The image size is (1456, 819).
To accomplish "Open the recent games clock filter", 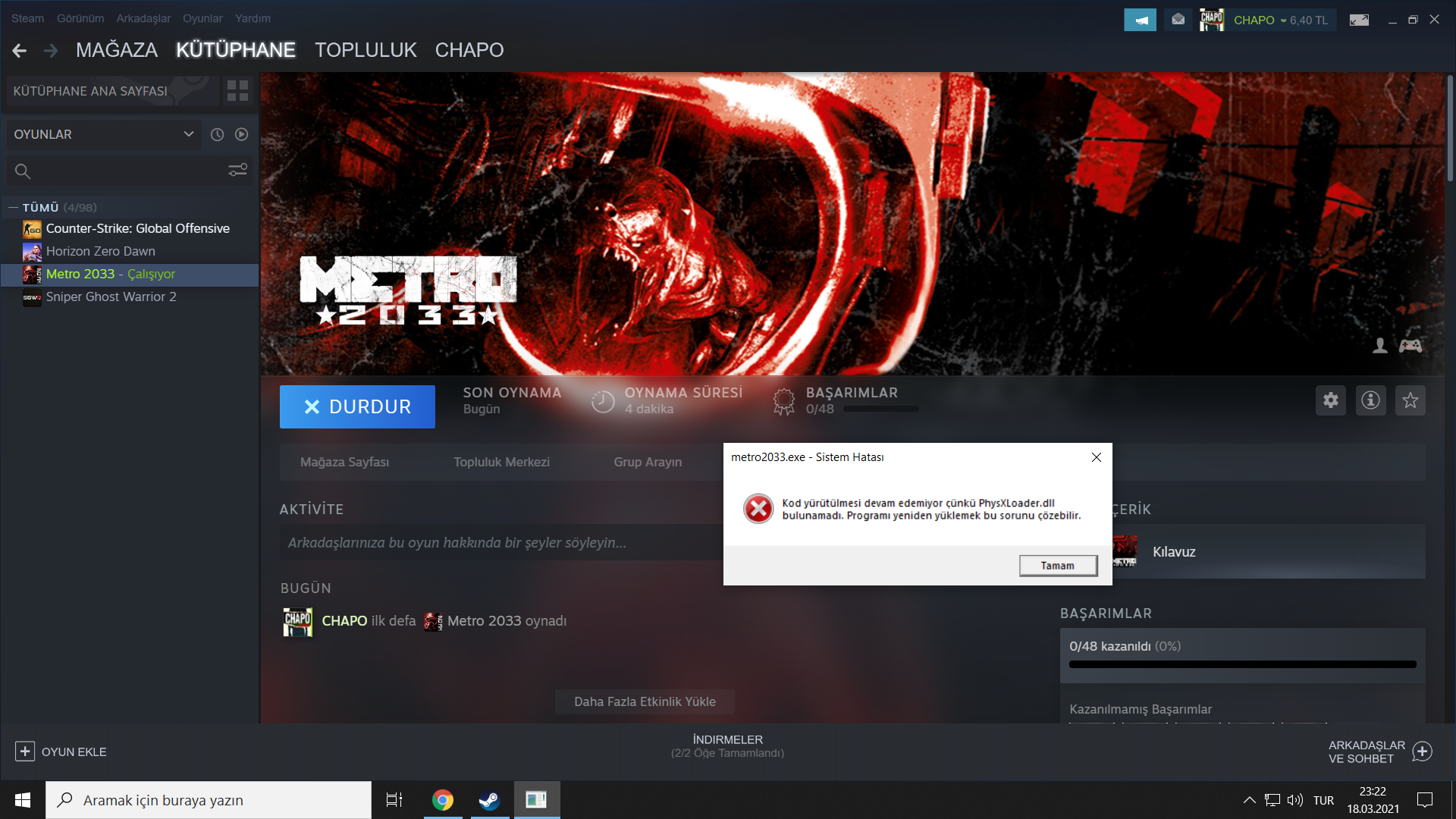I will click(217, 134).
